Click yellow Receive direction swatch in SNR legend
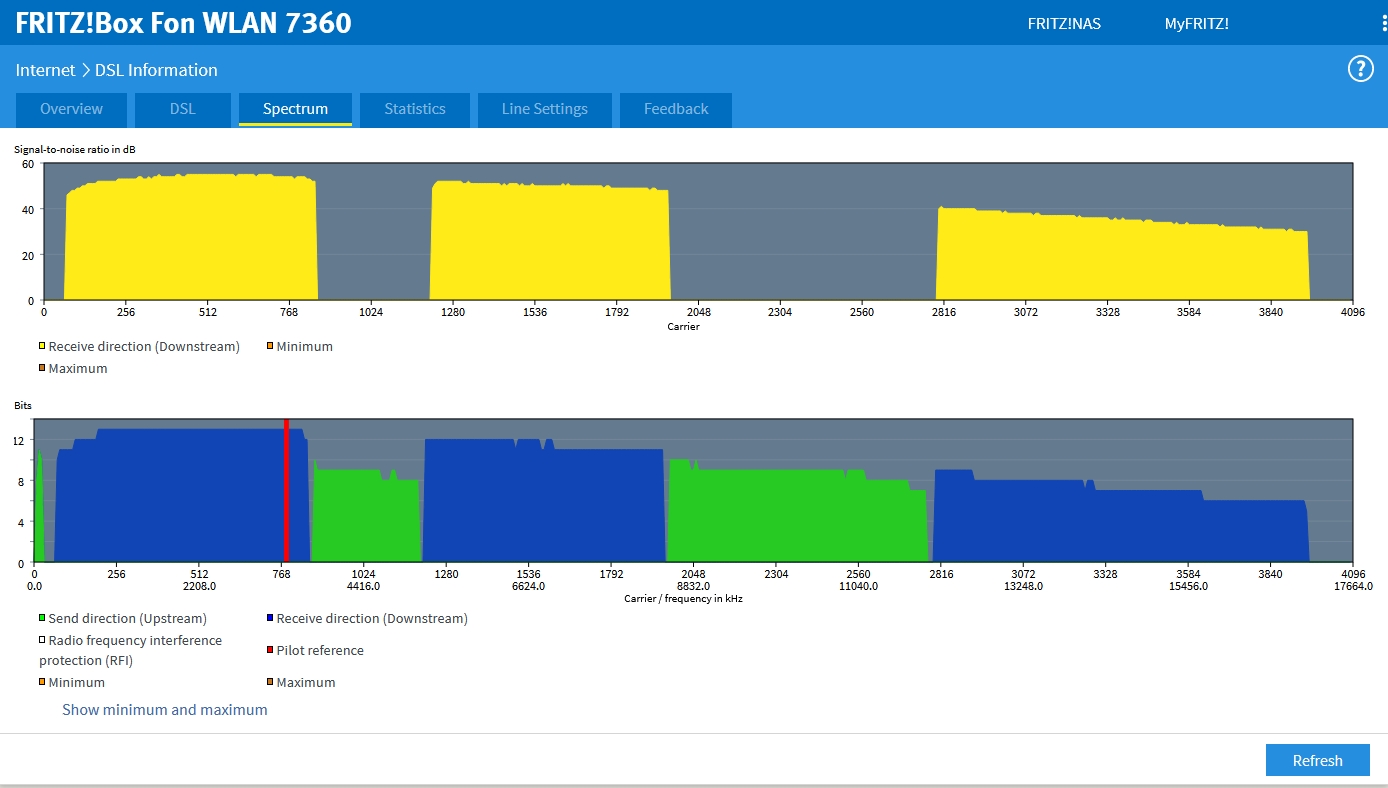This screenshot has height=788, width=1388. pyautogui.click(x=42, y=347)
